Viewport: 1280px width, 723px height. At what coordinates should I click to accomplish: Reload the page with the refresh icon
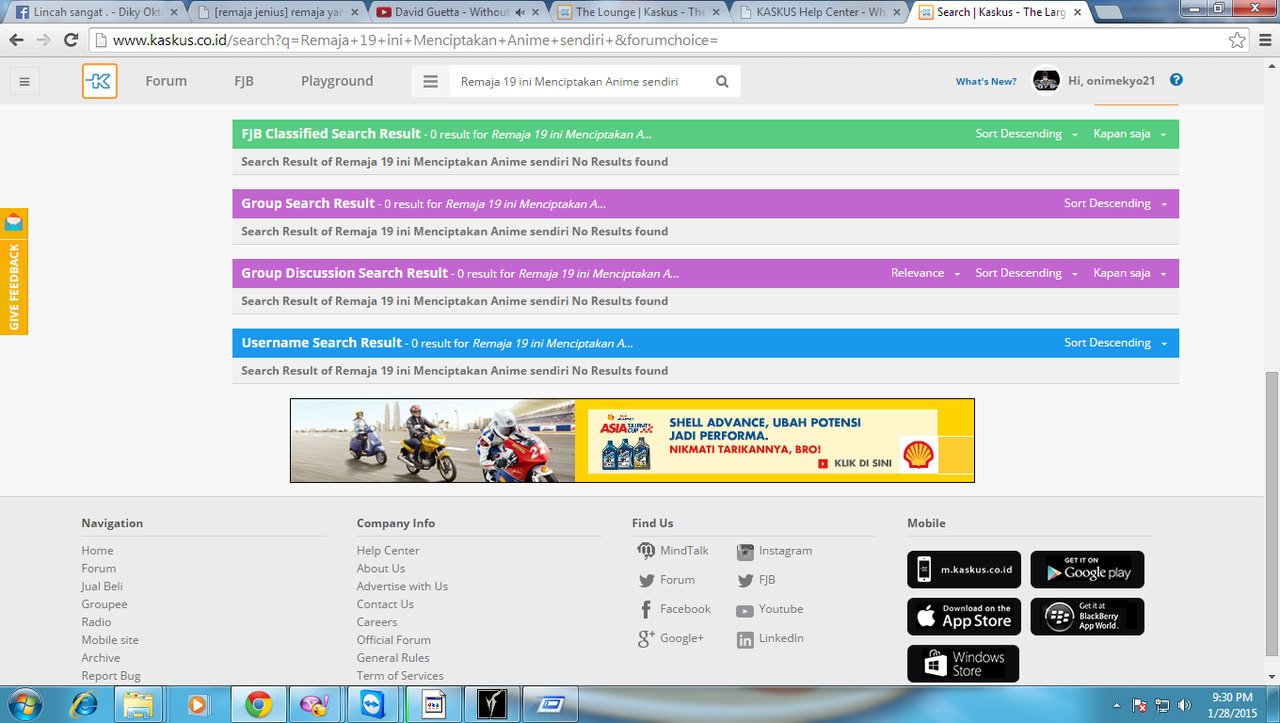pyautogui.click(x=70, y=40)
